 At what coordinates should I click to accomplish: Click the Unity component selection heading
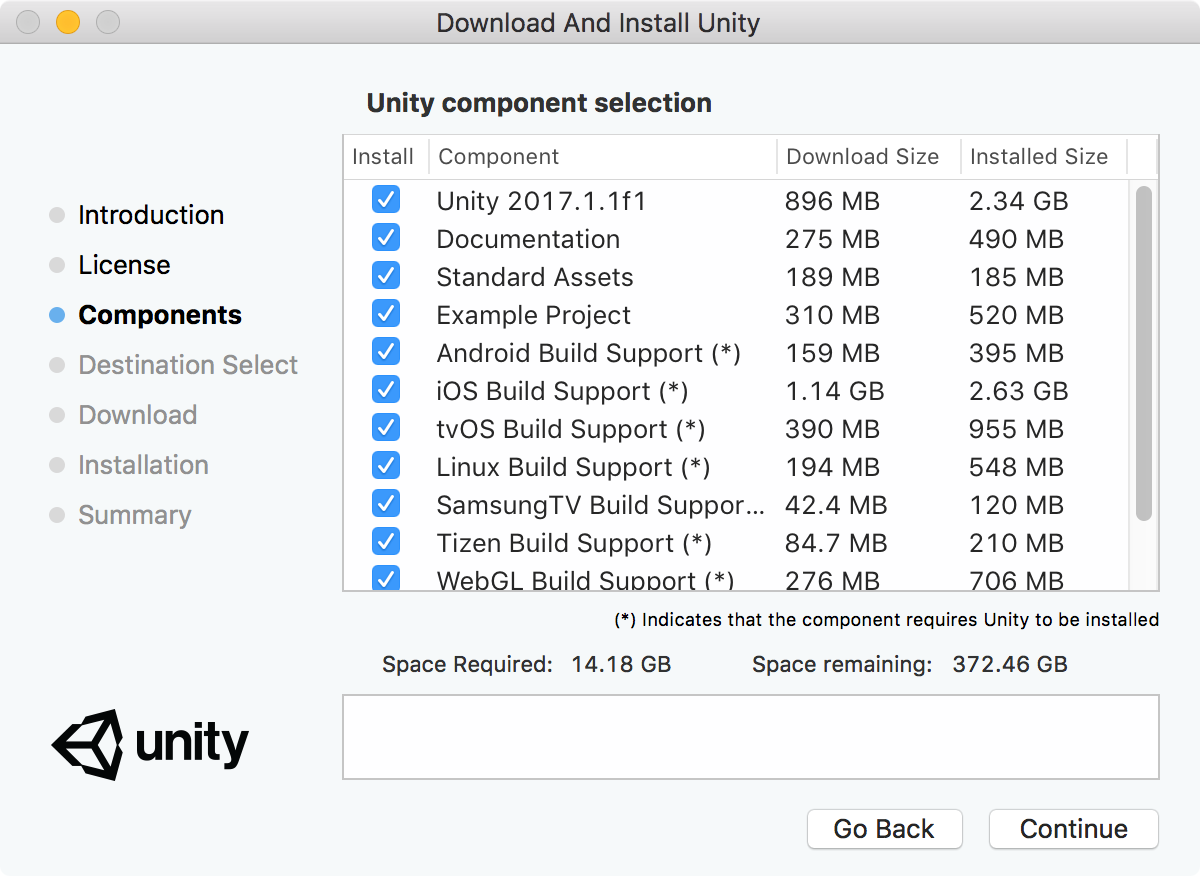click(539, 103)
